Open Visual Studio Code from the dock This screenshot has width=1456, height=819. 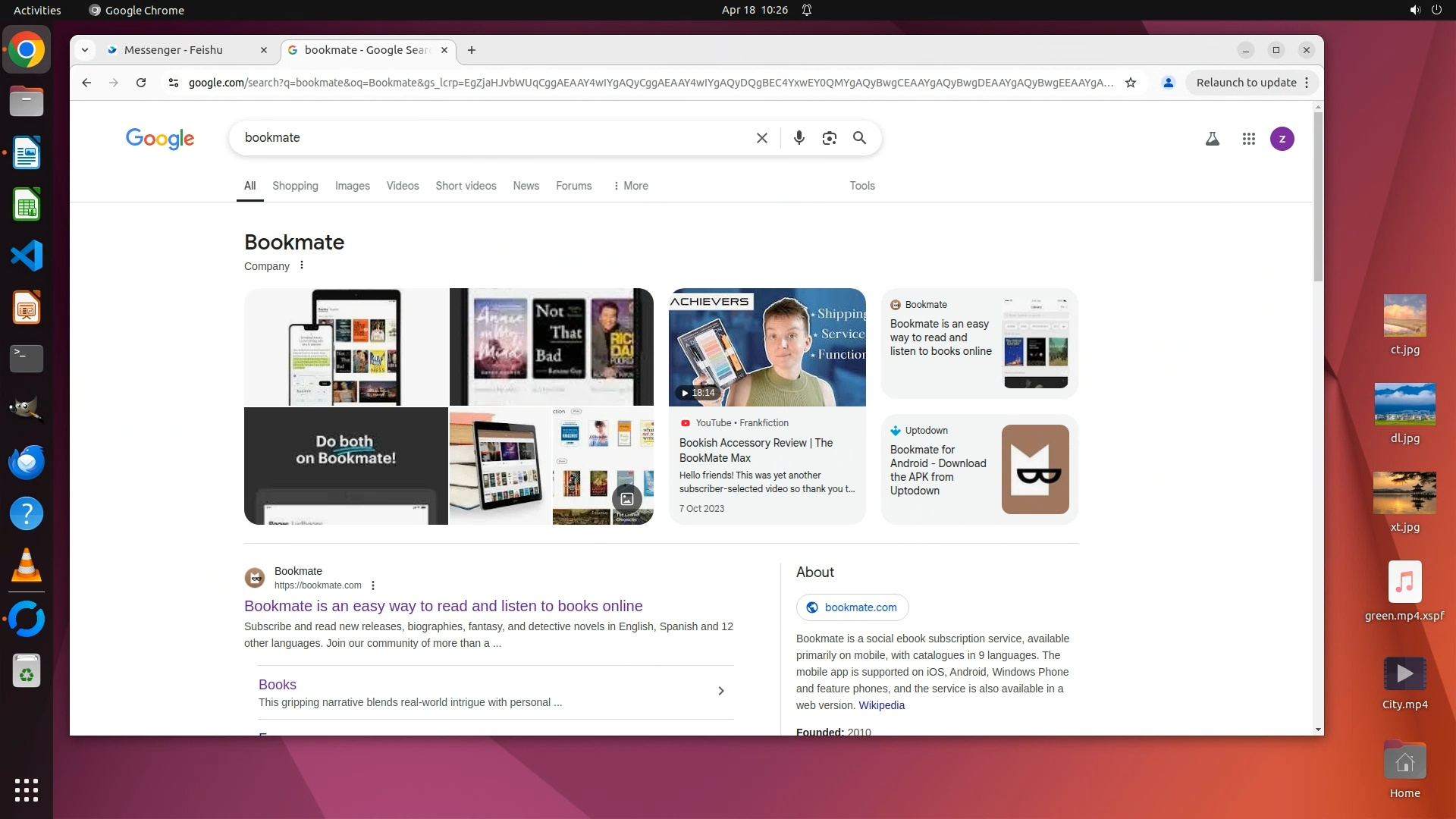[27, 256]
